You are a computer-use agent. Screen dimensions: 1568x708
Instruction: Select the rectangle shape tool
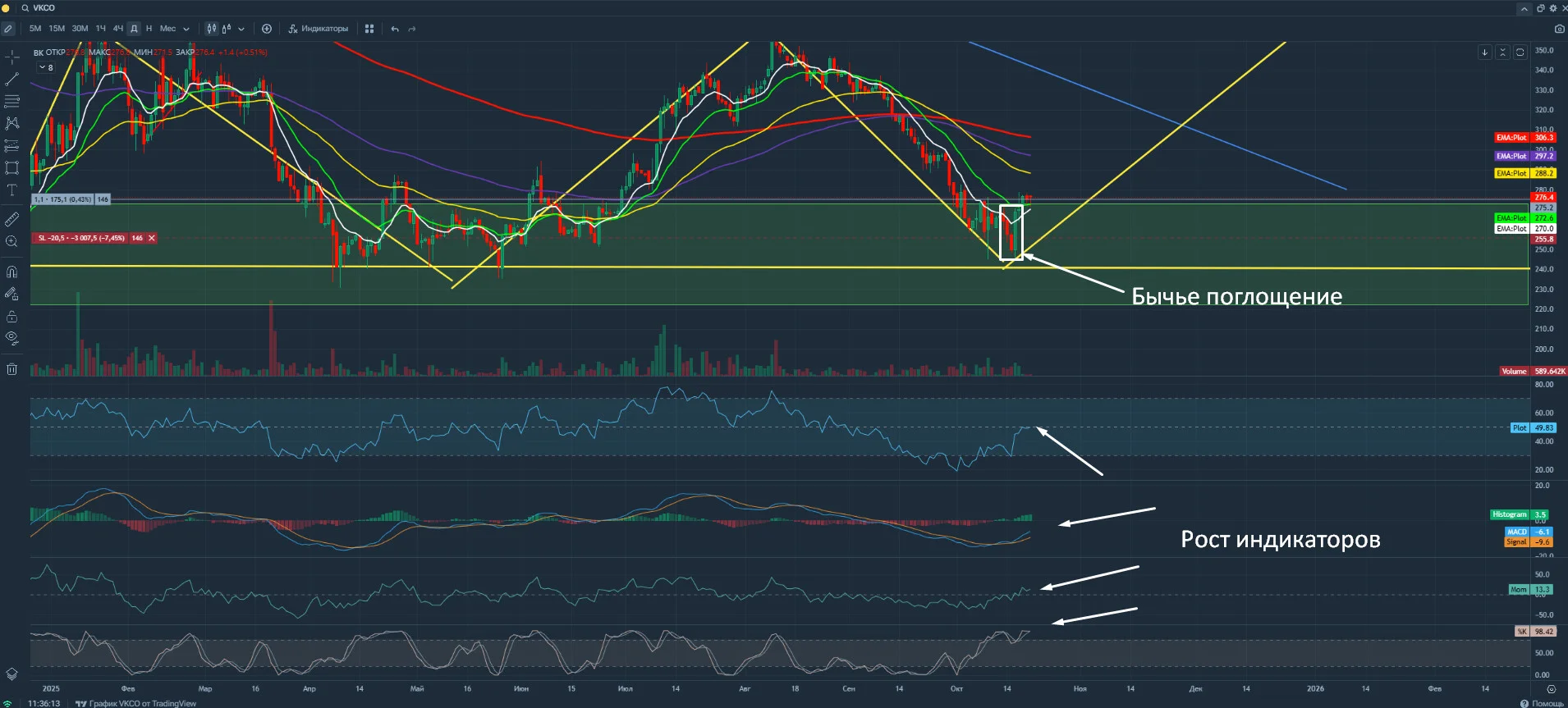point(11,168)
